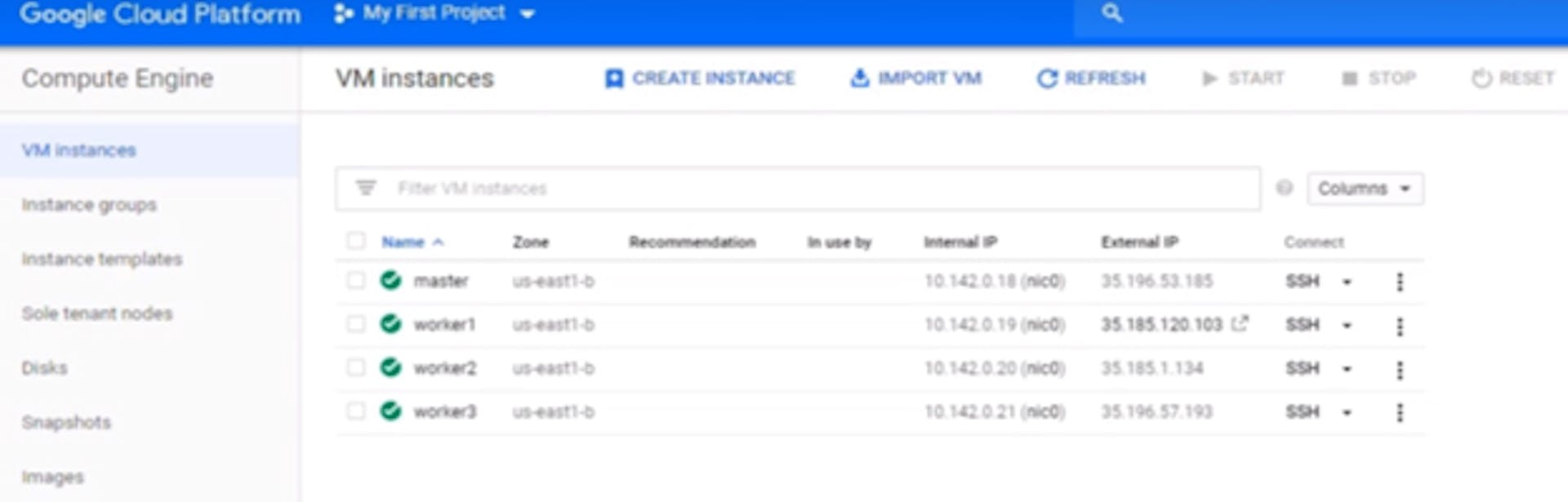Tick the select-all checkbox in table header
The width and height of the screenshot is (1568, 502).
(x=355, y=241)
